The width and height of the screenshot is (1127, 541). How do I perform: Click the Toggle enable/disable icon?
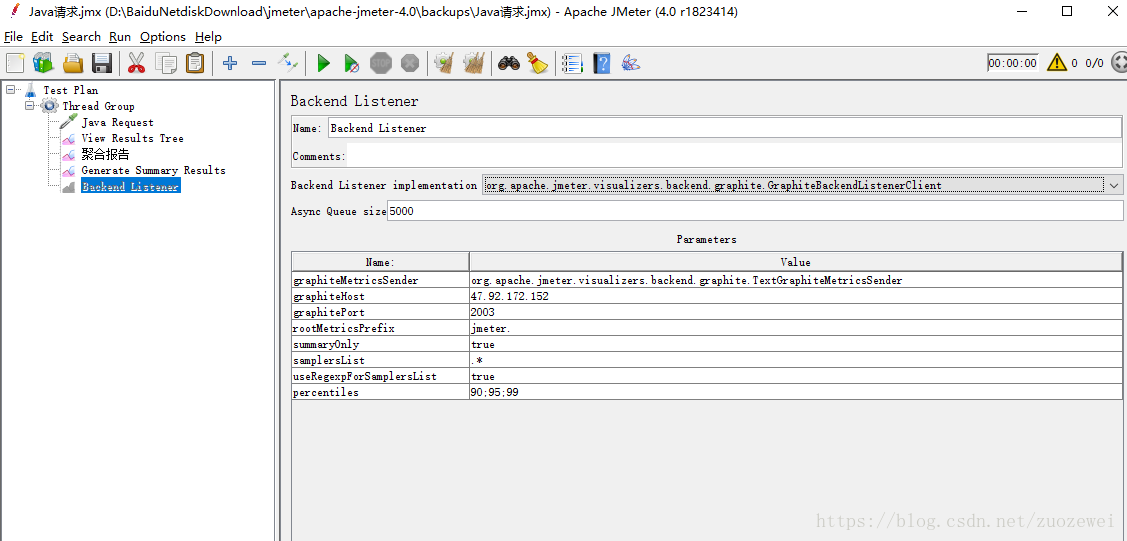288,63
